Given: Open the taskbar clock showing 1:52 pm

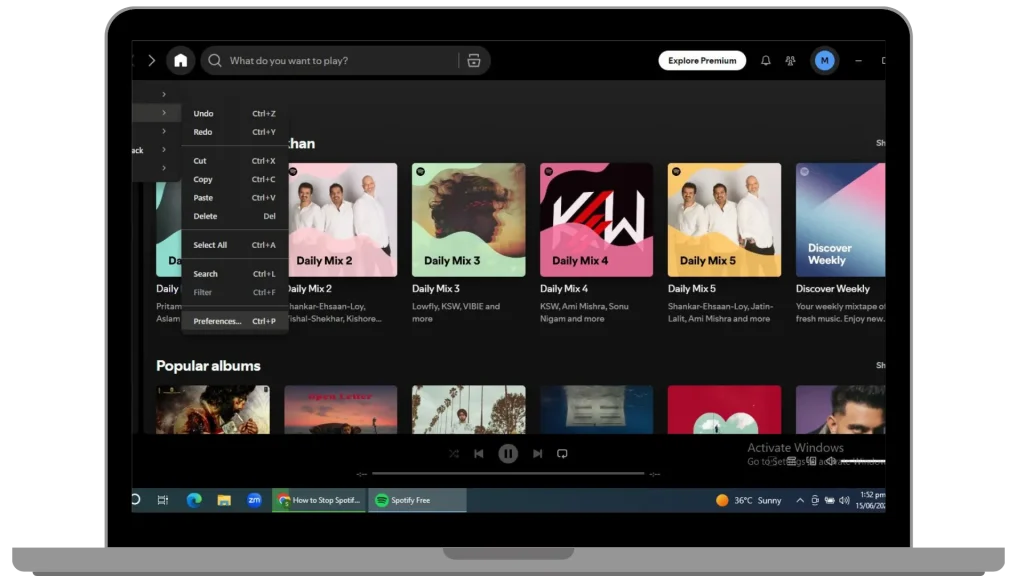Looking at the screenshot, I should (x=871, y=500).
